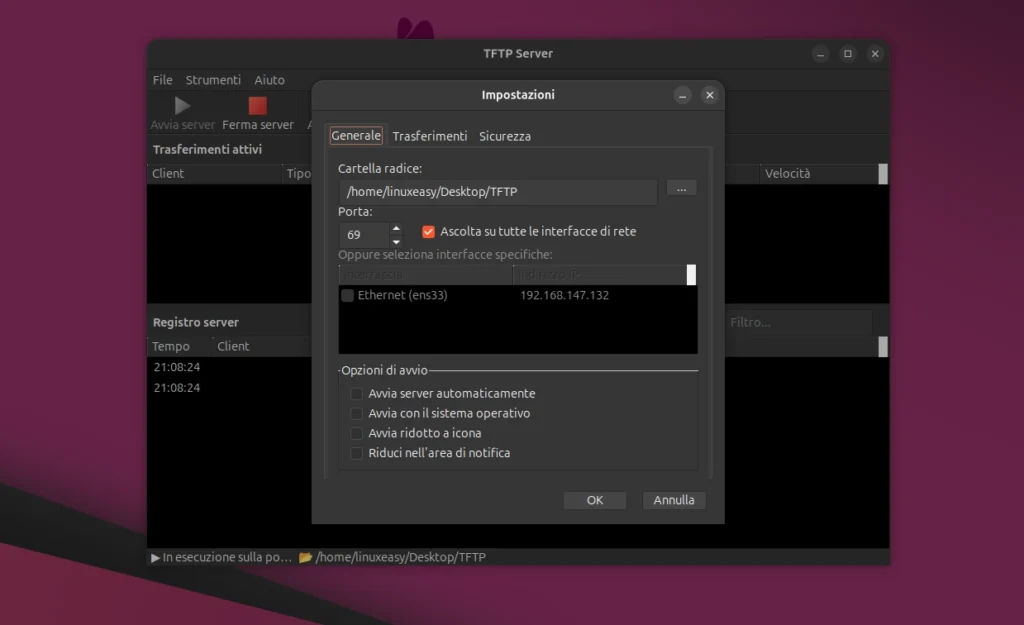Increase the Porta value with the up arrow
1024x625 pixels.
pos(396,229)
